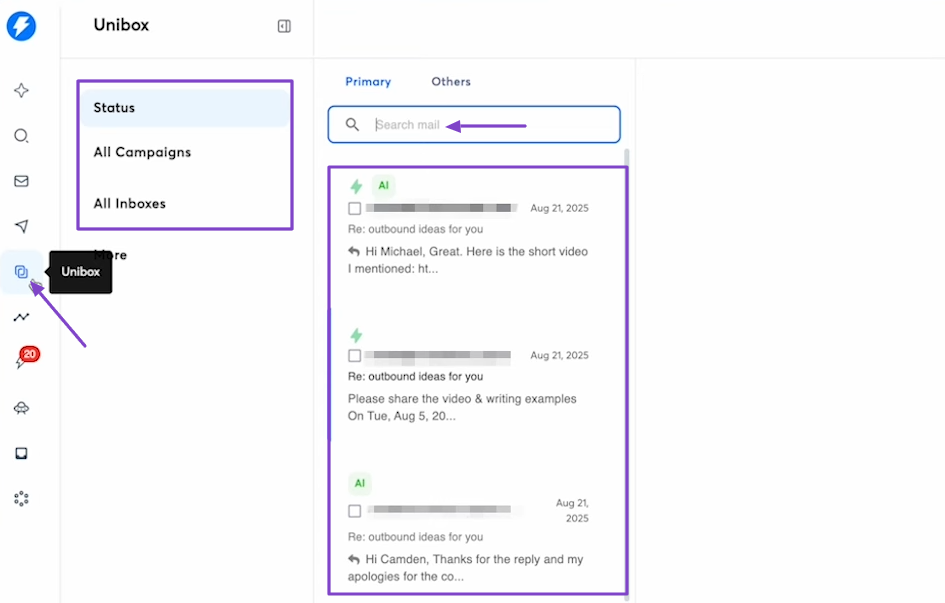The height and width of the screenshot is (603, 945).
Task: Open the sparkle copilot icon in sidebar
Action: click(21, 90)
